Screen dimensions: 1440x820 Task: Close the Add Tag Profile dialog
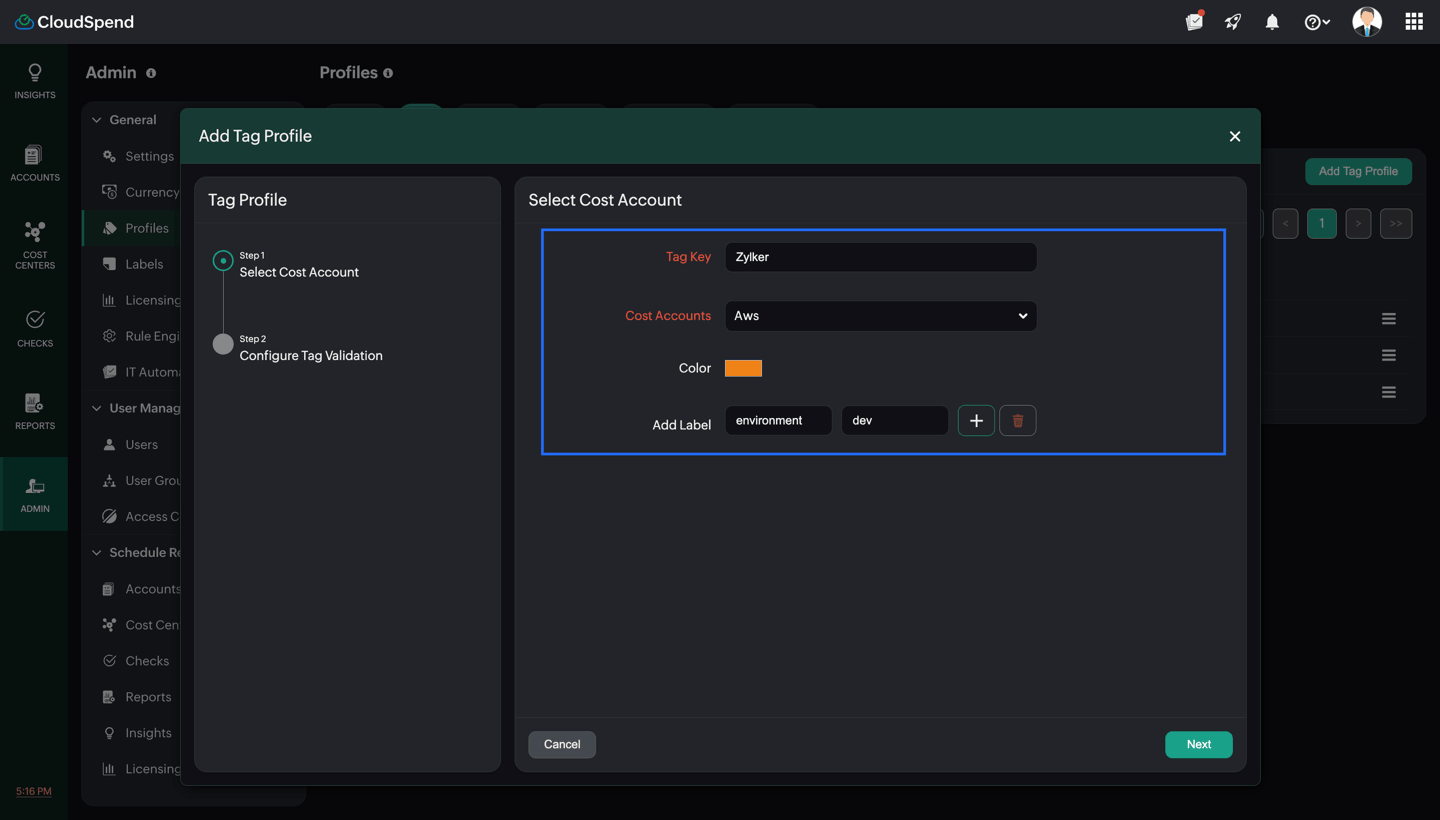1235,136
